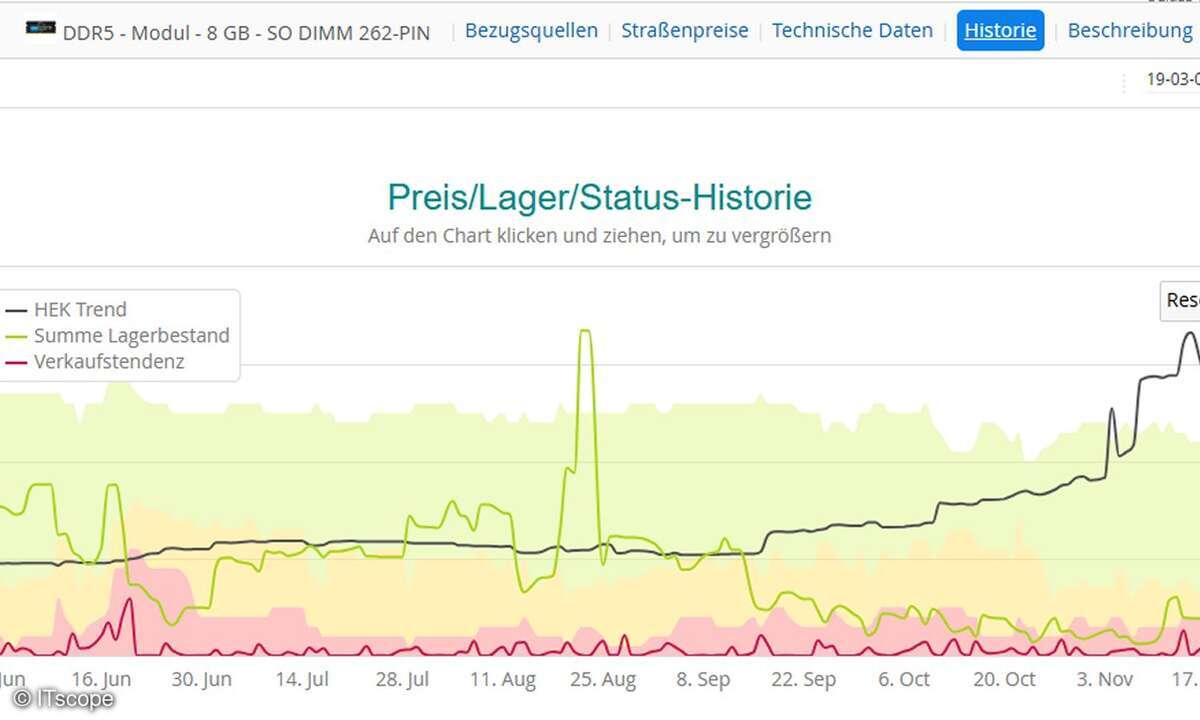
Task: Select the 25. Aug axis label
Action: [603, 680]
